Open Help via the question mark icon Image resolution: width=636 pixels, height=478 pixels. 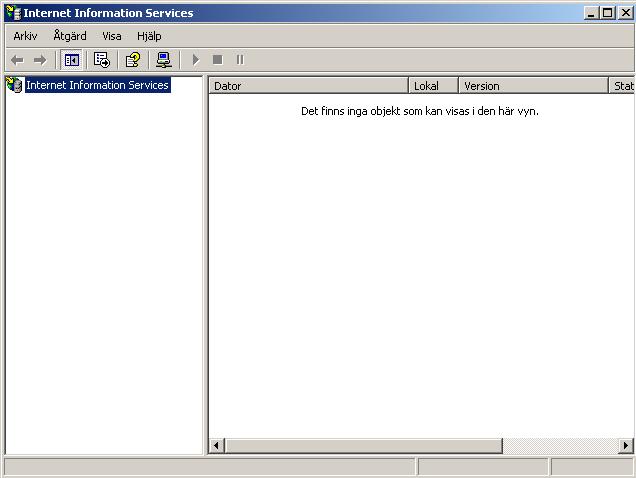pyautogui.click(x=133, y=60)
